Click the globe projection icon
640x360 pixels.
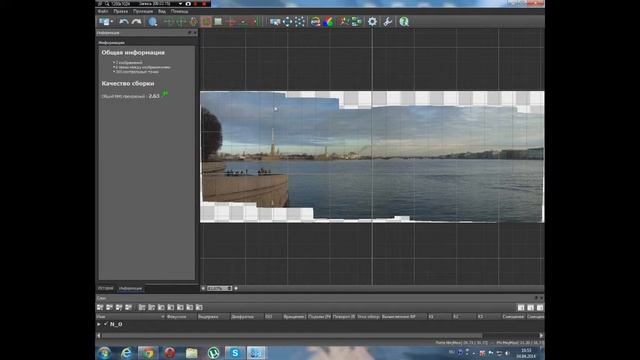coord(315,22)
